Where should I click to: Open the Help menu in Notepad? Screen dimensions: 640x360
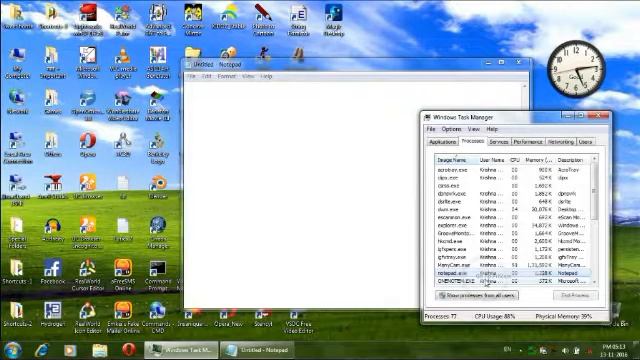tap(266, 76)
